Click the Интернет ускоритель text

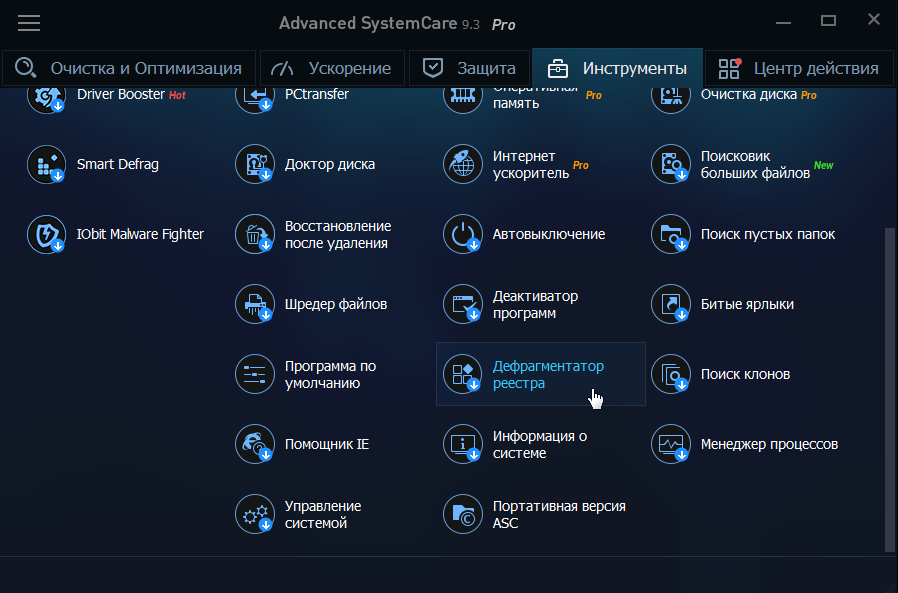[x=531, y=164]
